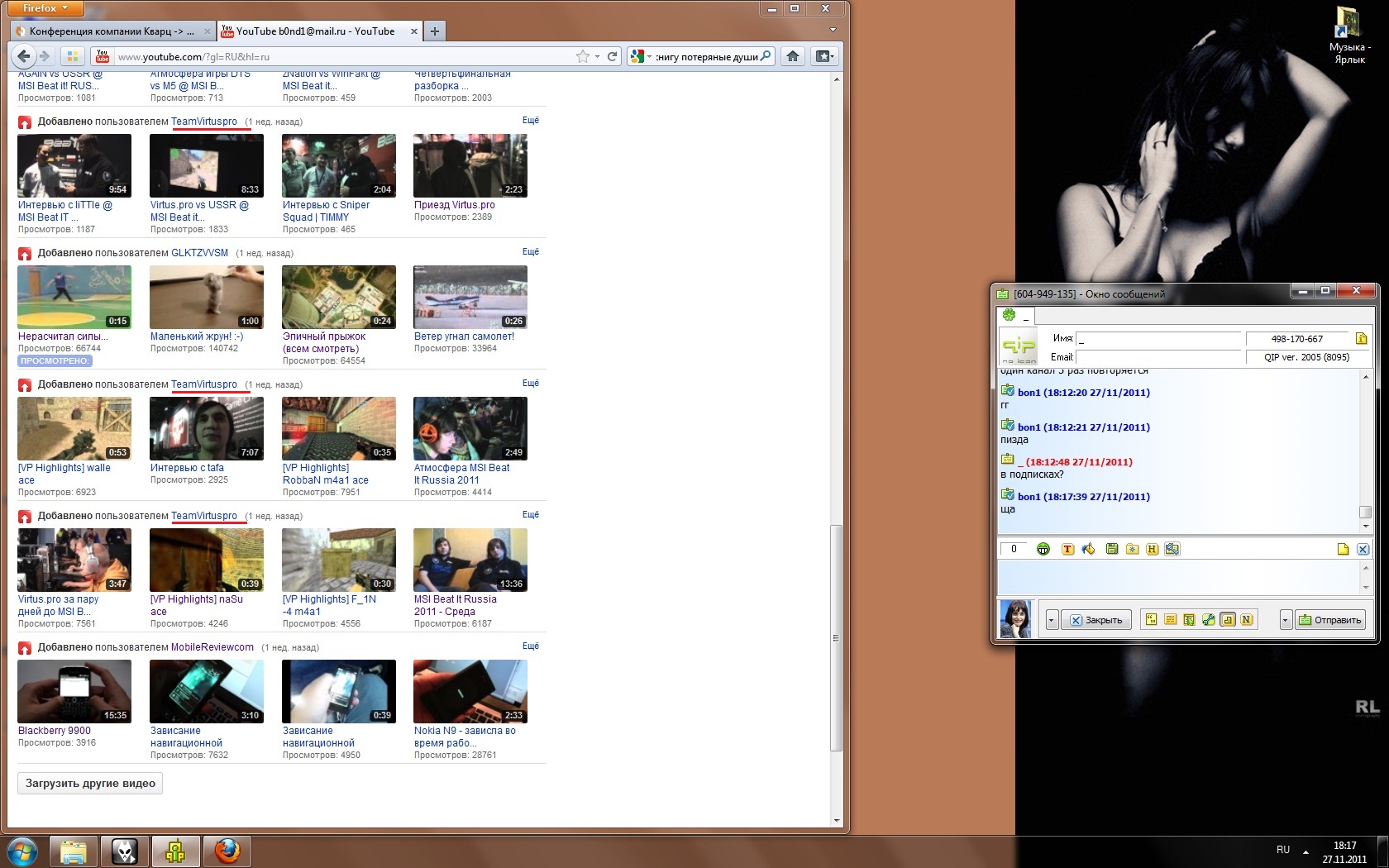This screenshot has width=1389, height=868.
Task: Toggle the N button in QIP
Action: (x=1247, y=619)
